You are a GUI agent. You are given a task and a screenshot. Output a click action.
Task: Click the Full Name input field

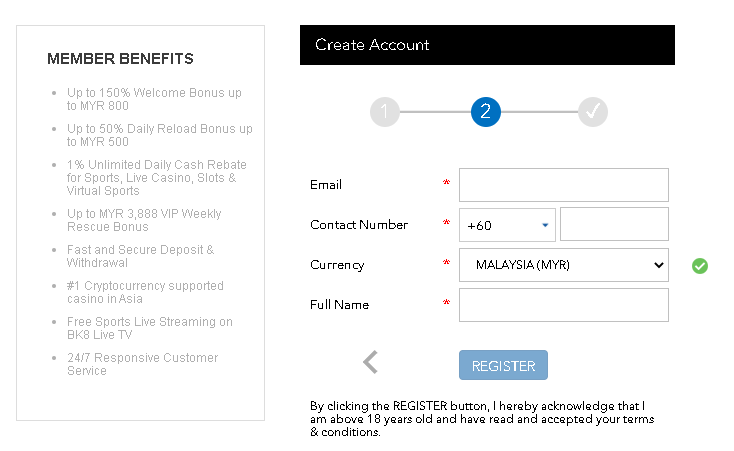(x=564, y=305)
